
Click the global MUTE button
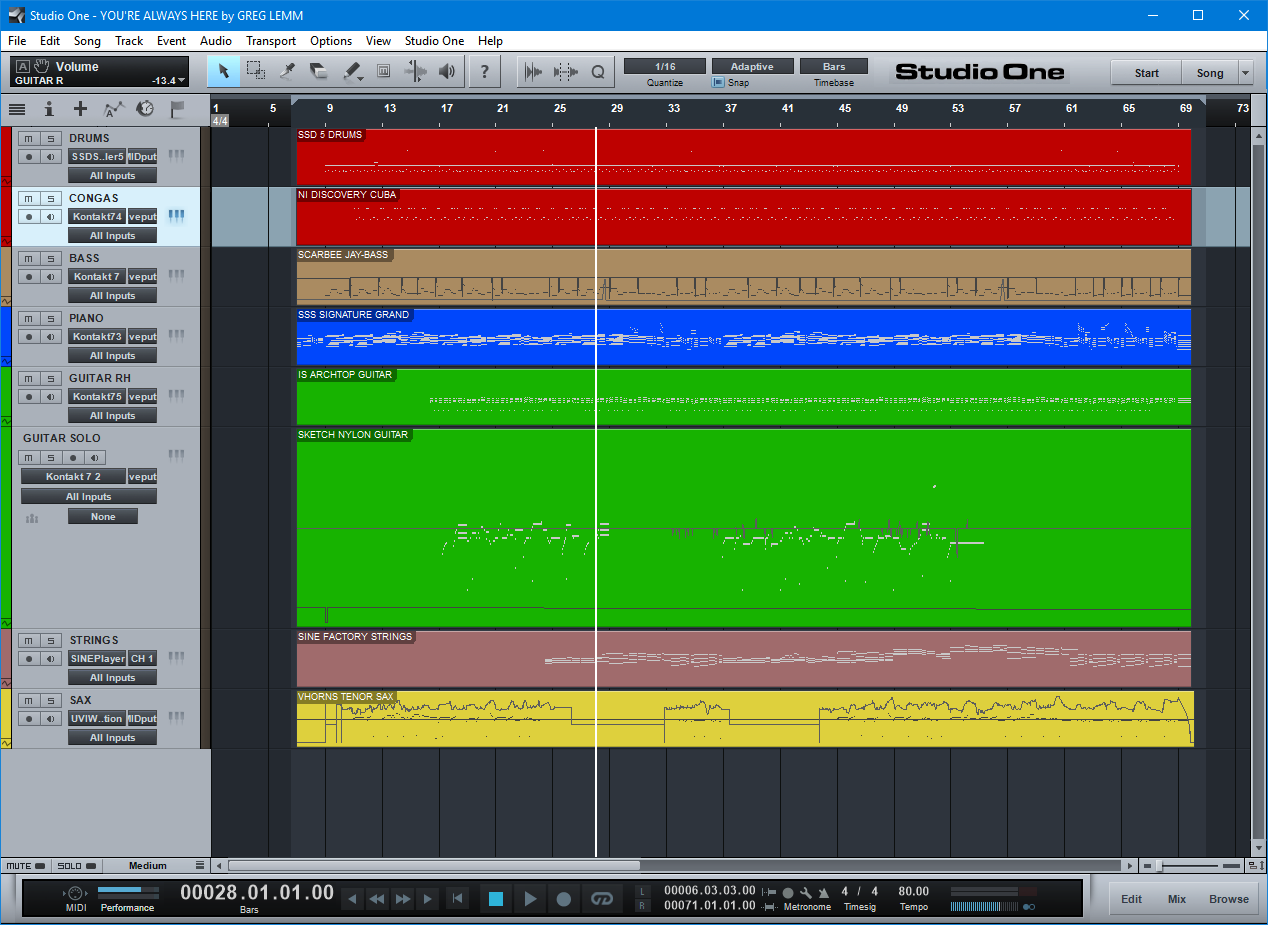tap(25, 865)
